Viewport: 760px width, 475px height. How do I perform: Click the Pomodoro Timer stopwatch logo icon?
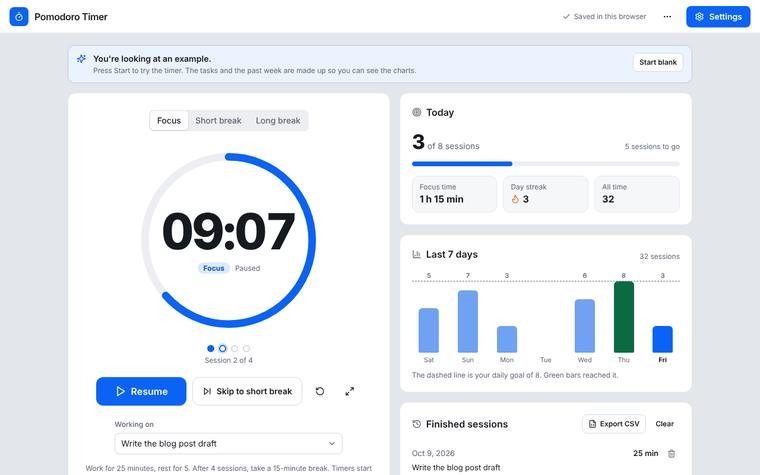coord(19,16)
